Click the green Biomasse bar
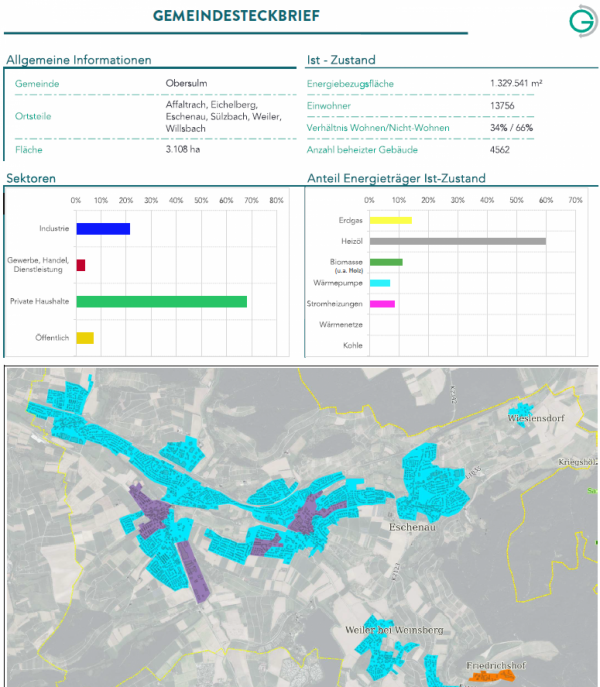This screenshot has width=600, height=687. coord(386,262)
